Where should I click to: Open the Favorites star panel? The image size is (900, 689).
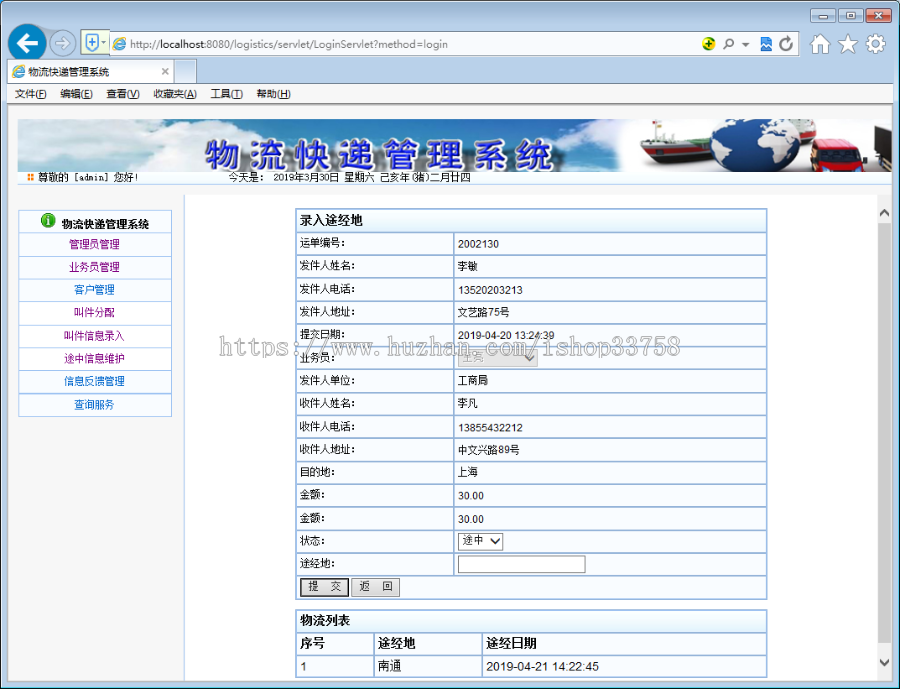[x=847, y=44]
